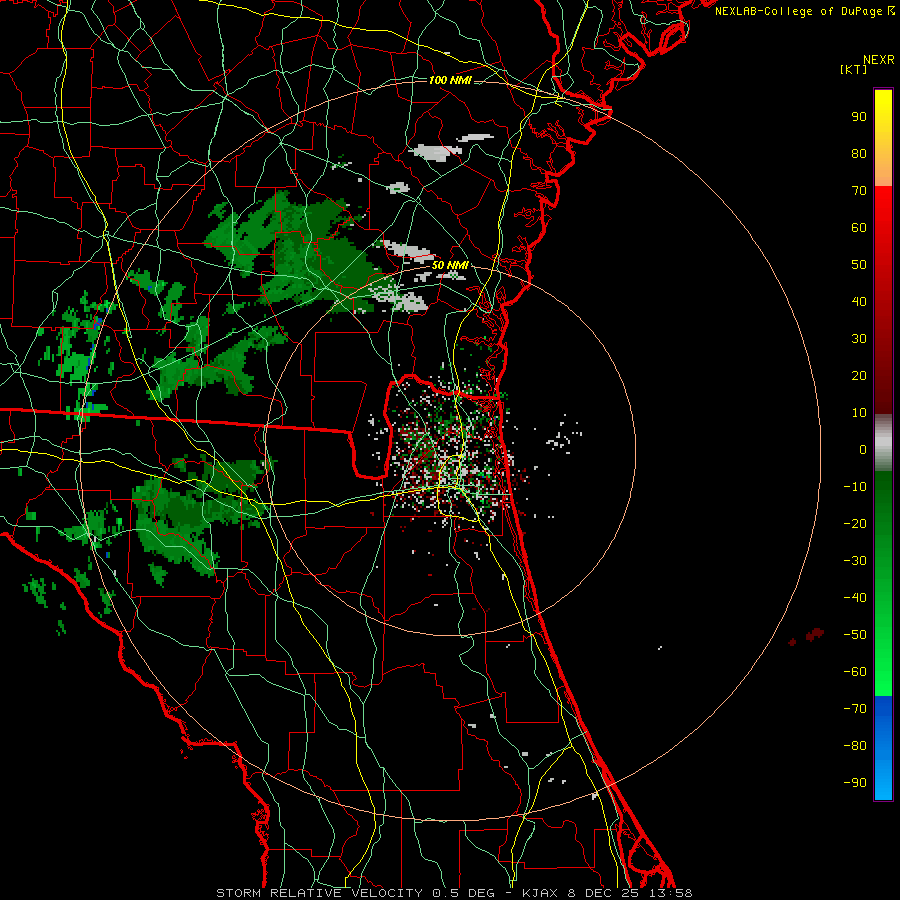Screen dimensions: 900x900
Task: Click the -50 knot scale value
Action: tap(855, 635)
